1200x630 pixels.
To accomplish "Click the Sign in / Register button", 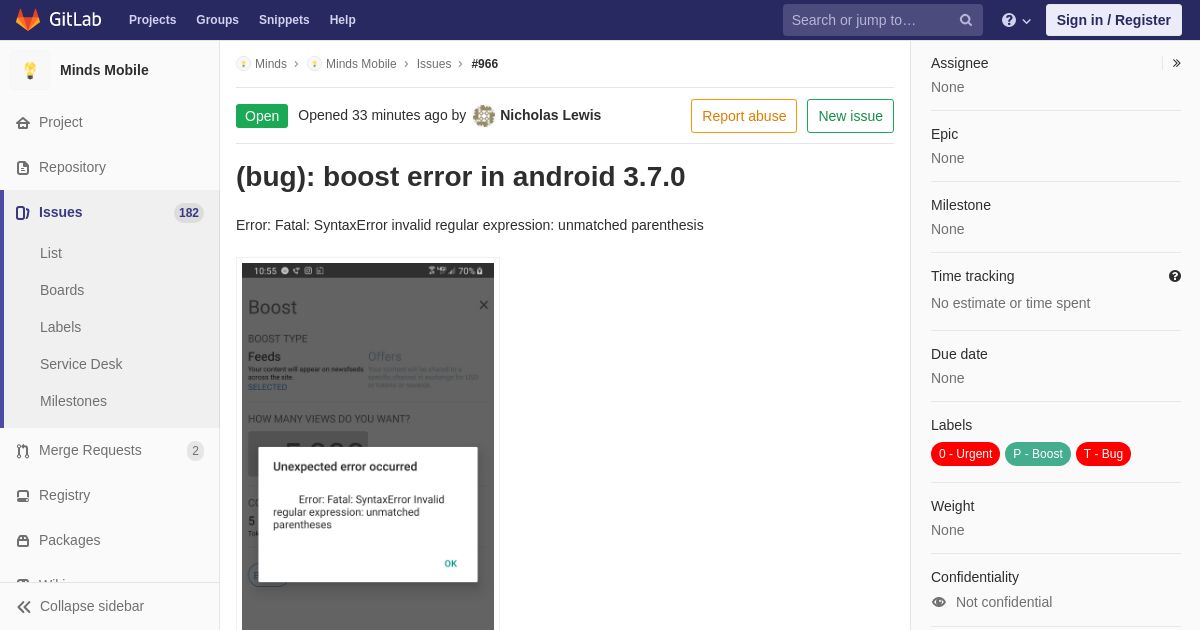I will 1113,20.
